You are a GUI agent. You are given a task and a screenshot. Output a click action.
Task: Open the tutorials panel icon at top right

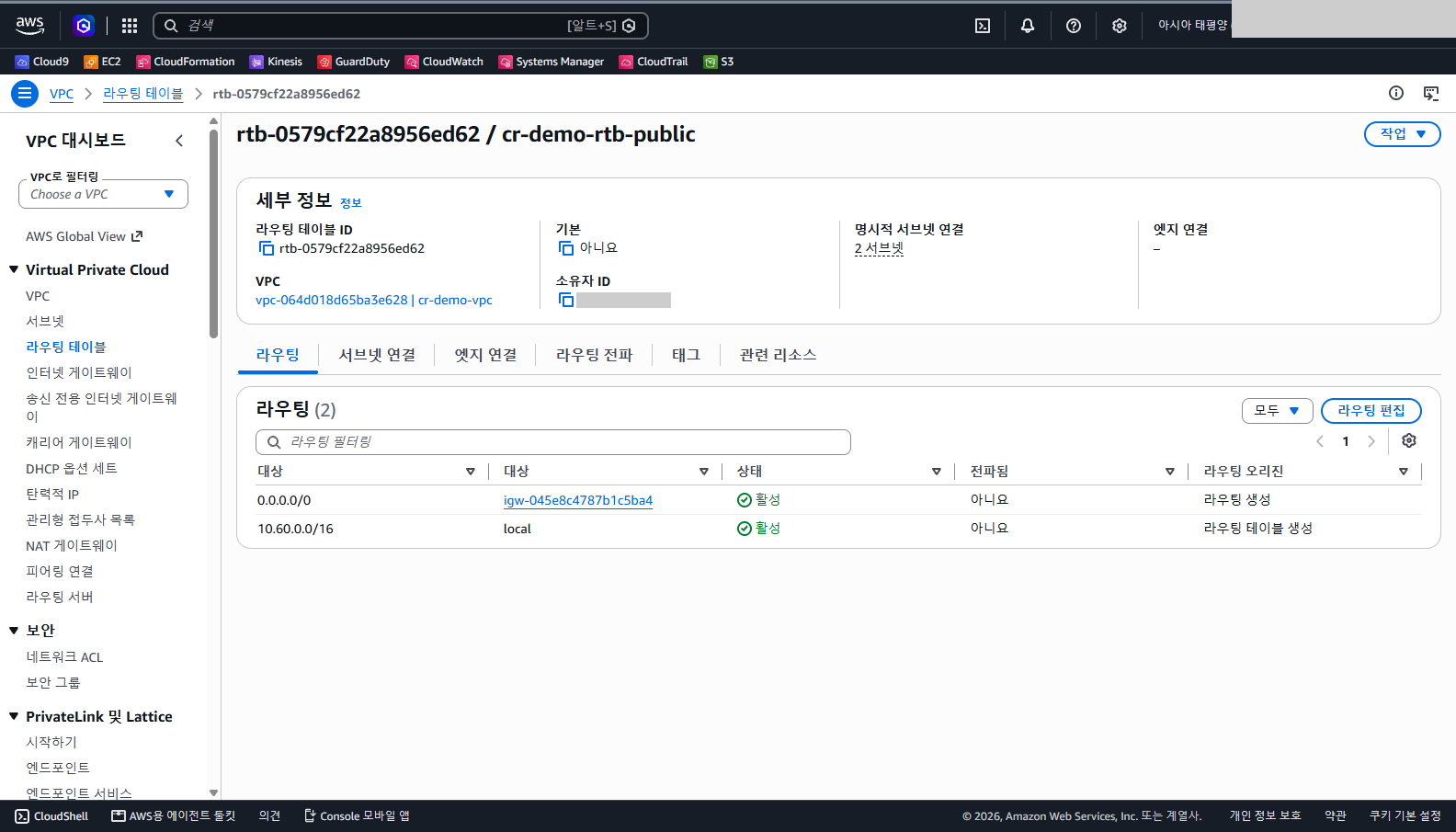point(1431,93)
